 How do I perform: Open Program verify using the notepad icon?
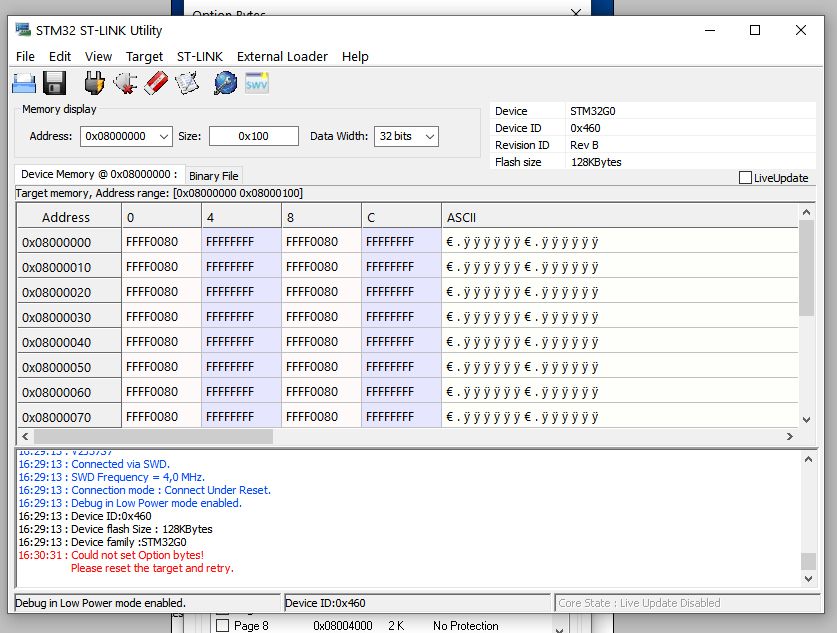tap(187, 83)
